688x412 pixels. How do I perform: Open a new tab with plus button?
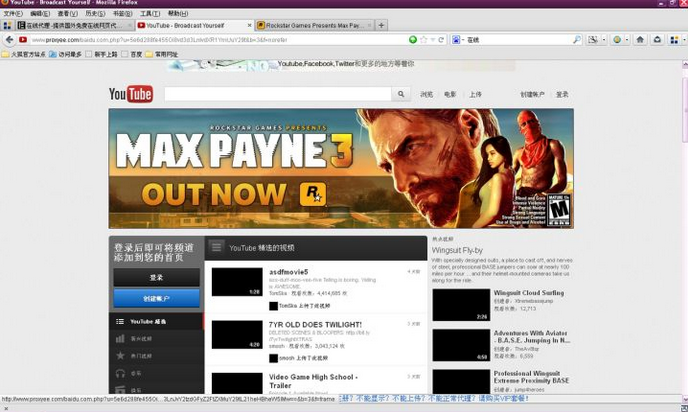pyautogui.click(x=381, y=25)
